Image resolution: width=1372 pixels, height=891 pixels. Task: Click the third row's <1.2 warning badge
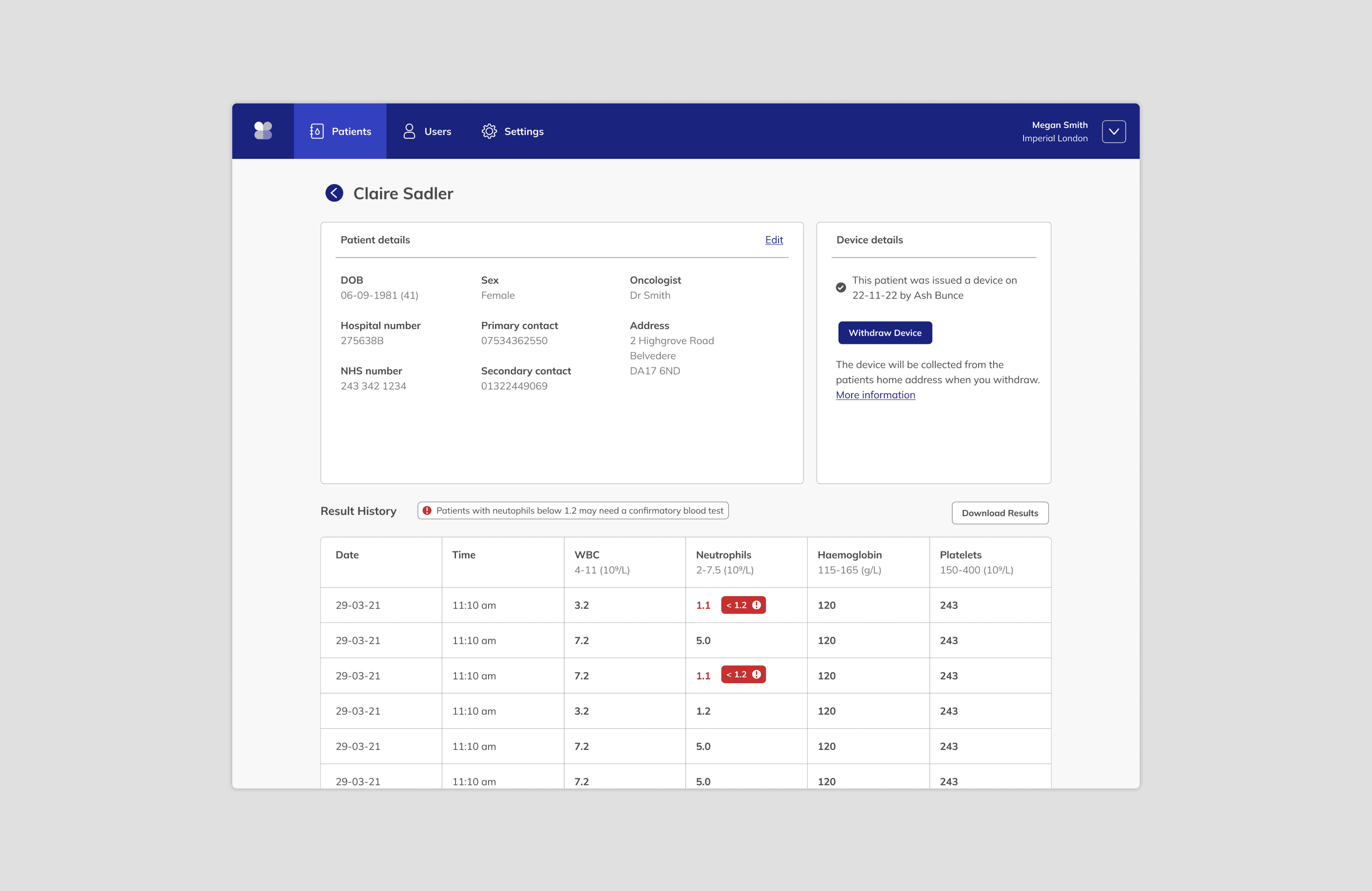tap(743, 675)
